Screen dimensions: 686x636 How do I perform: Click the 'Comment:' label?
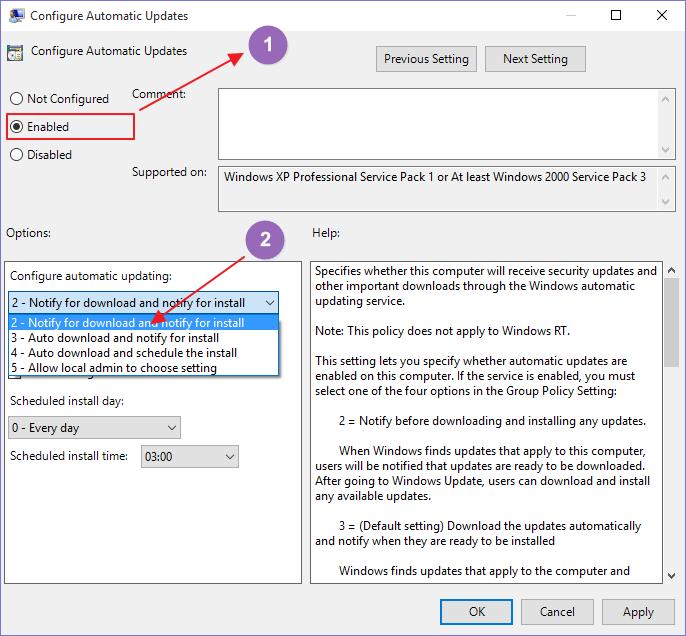(x=159, y=94)
